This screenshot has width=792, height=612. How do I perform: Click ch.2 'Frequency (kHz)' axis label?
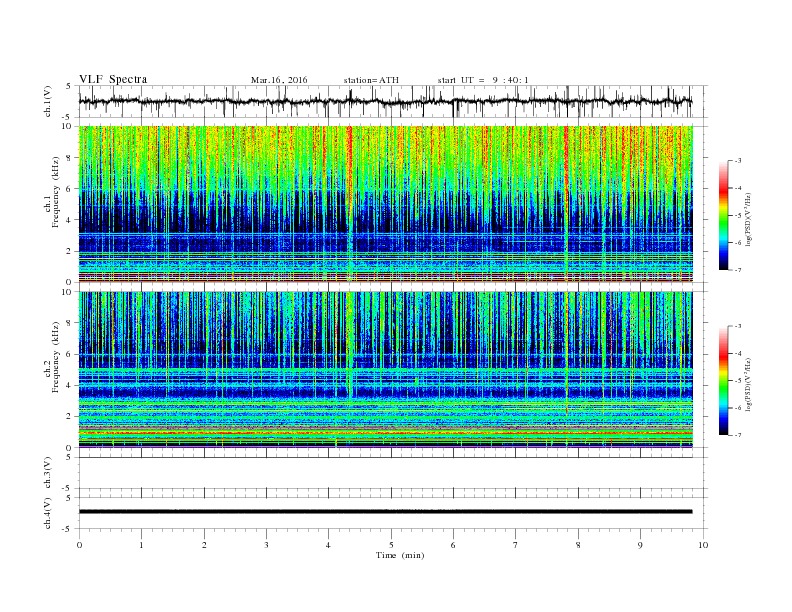(x=56, y=356)
